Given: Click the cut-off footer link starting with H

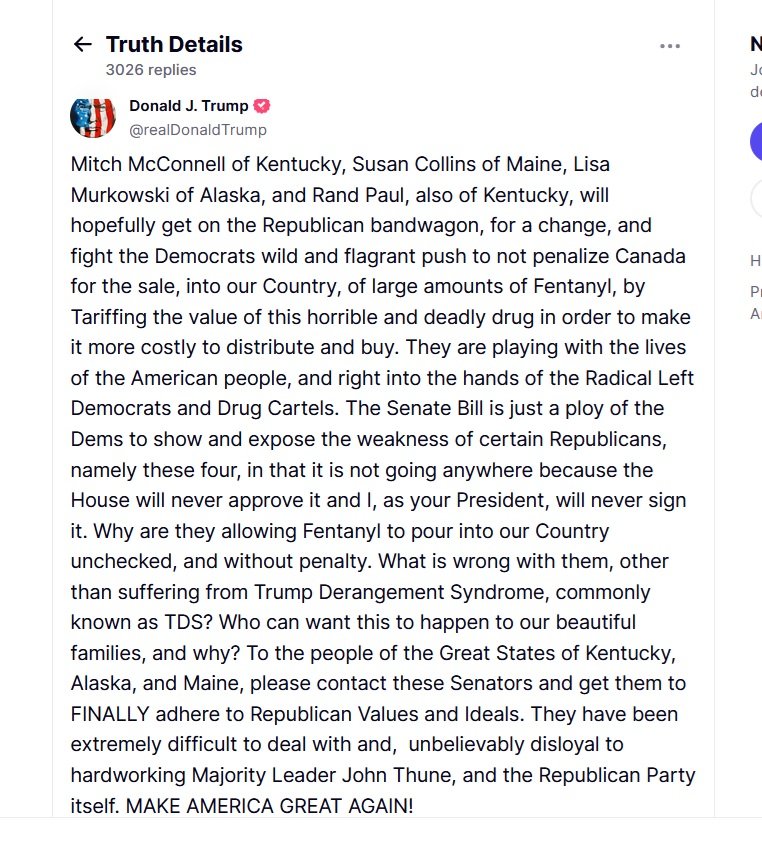Looking at the screenshot, I should (755, 261).
